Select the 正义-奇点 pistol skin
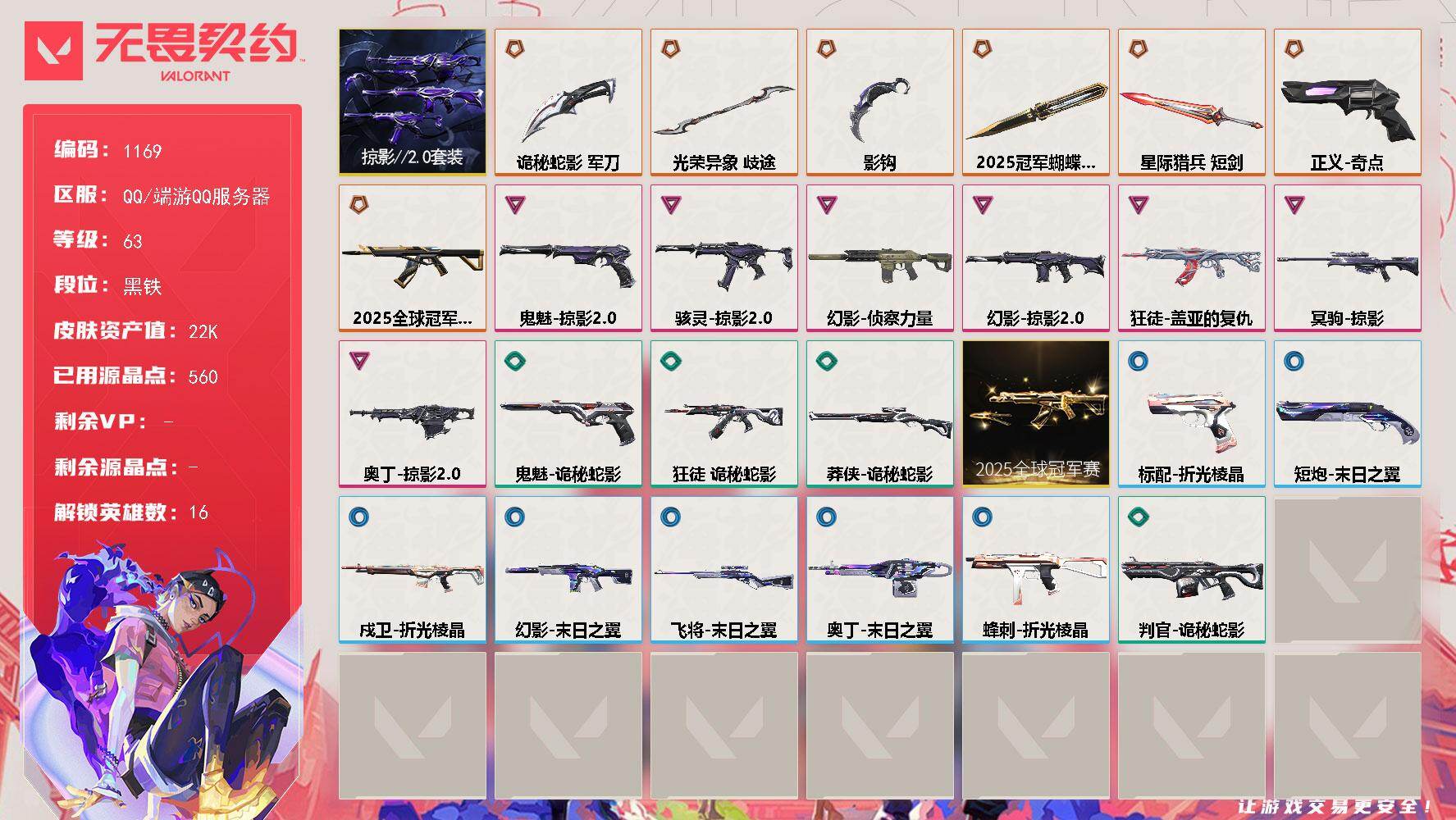The width and height of the screenshot is (1456, 820). [x=1348, y=102]
